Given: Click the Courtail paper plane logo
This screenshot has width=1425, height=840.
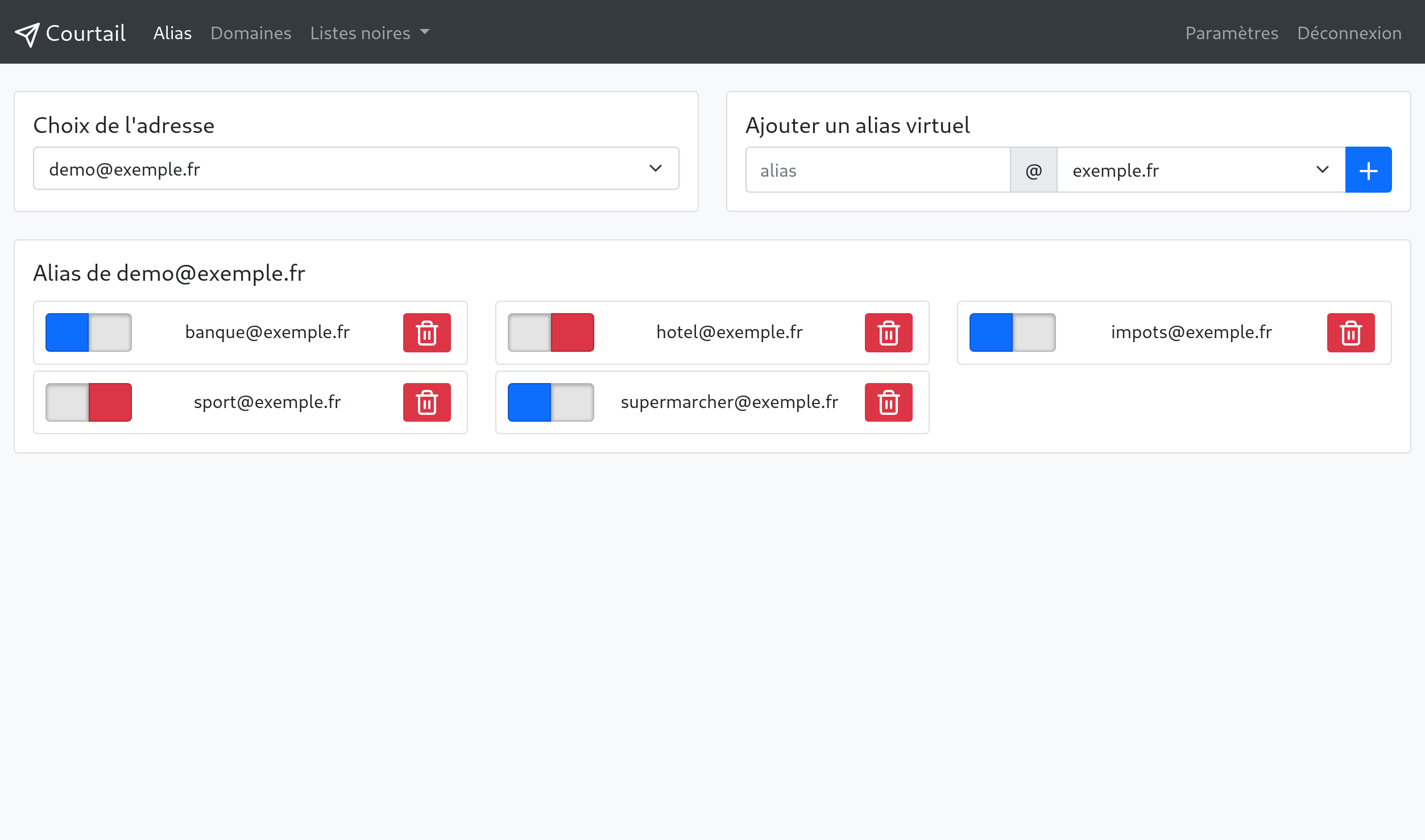Looking at the screenshot, I should [27, 34].
